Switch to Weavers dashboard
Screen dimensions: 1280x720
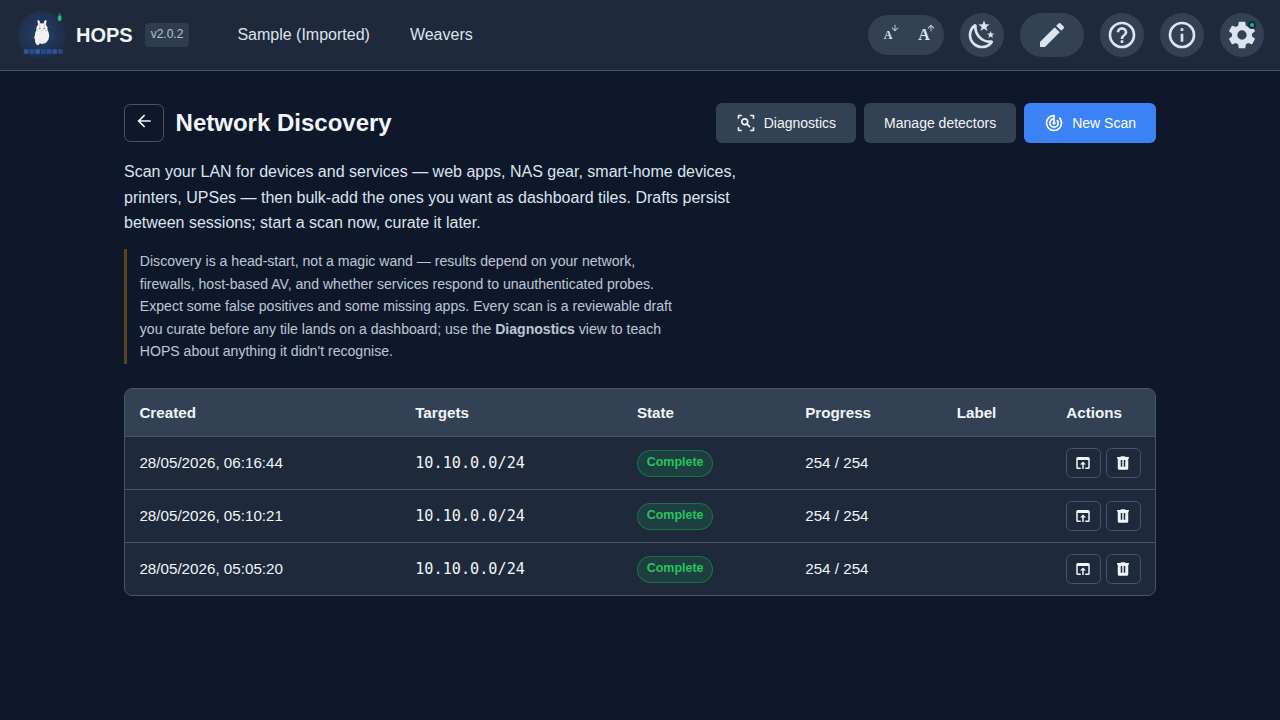[x=441, y=35]
